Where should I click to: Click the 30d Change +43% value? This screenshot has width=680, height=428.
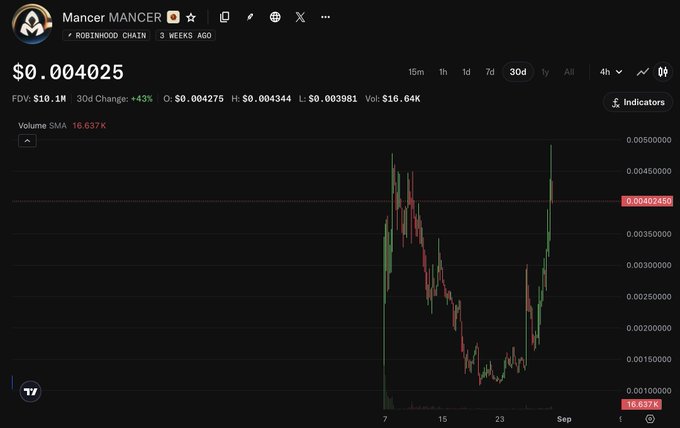click(142, 99)
